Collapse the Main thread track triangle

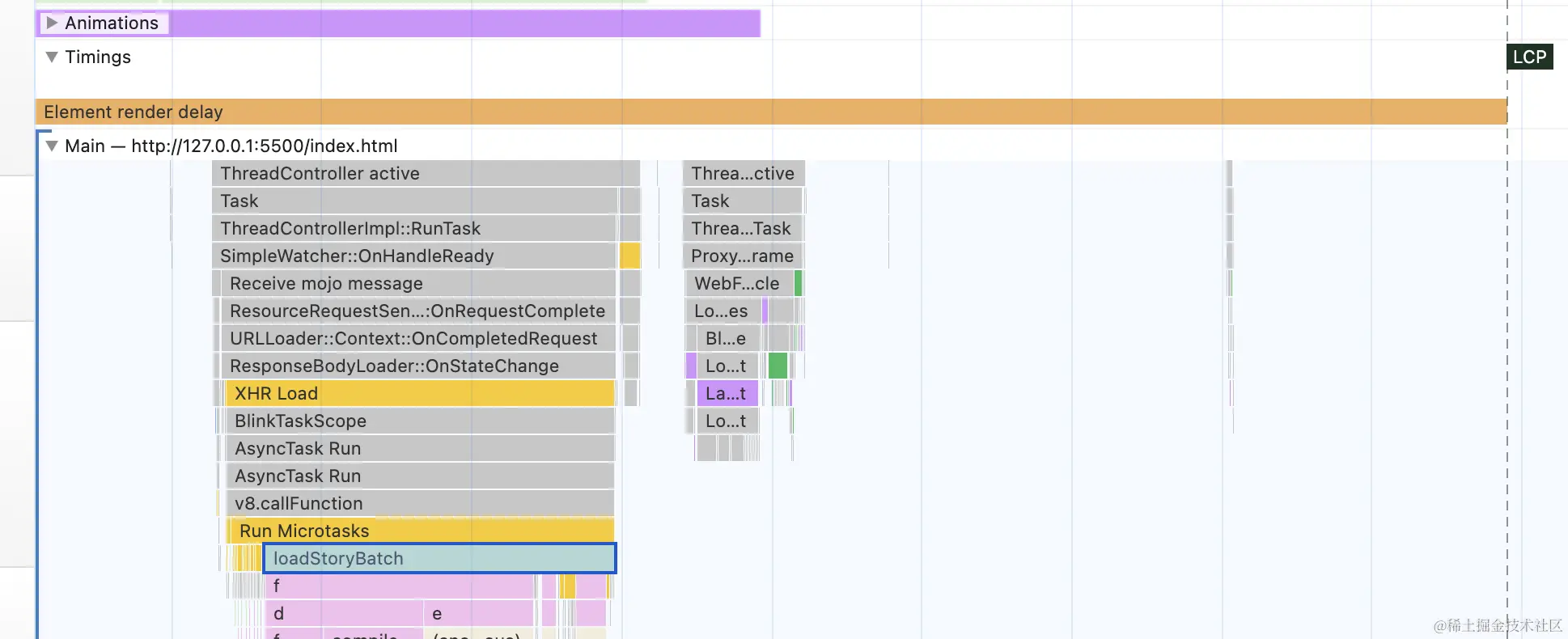tap(52, 146)
